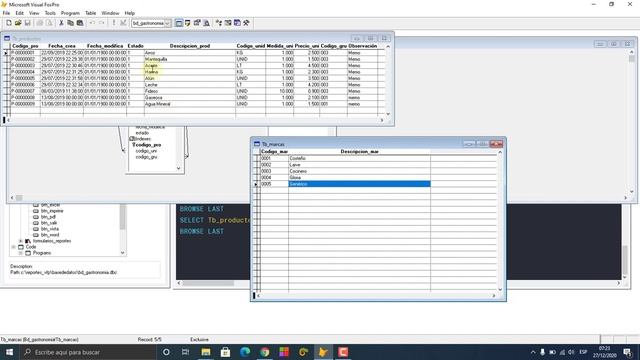Click the Observación column header
Image resolution: width=640 pixels, height=360 pixels.
(362, 46)
